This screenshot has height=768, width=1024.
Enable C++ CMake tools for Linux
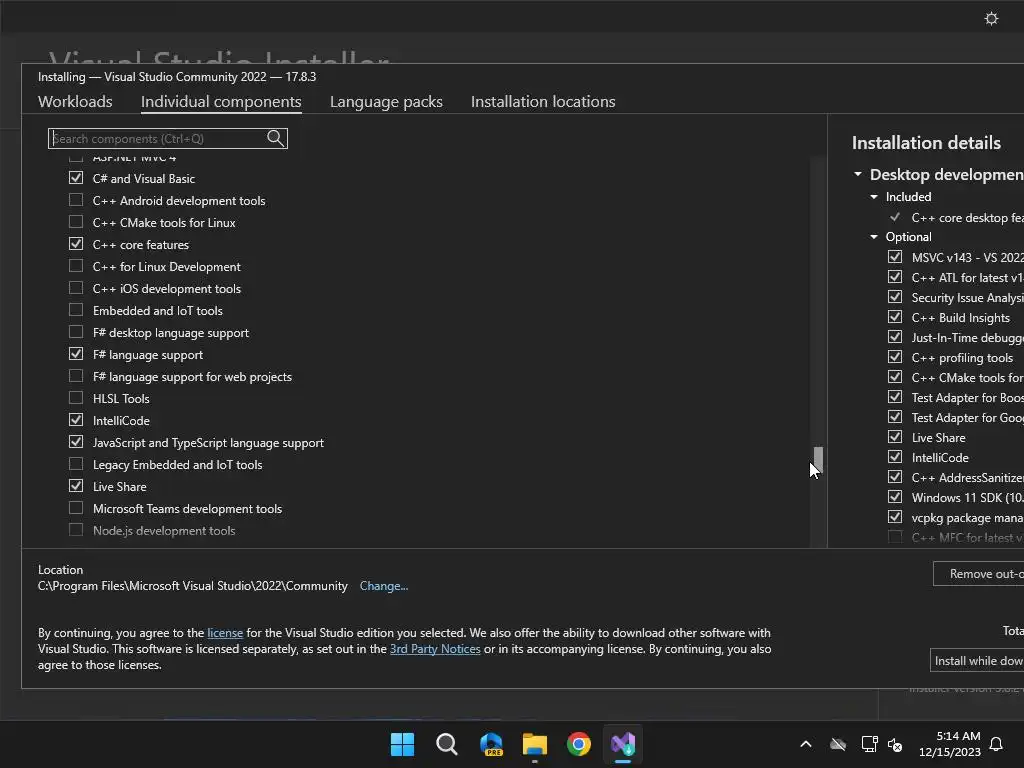click(x=76, y=222)
